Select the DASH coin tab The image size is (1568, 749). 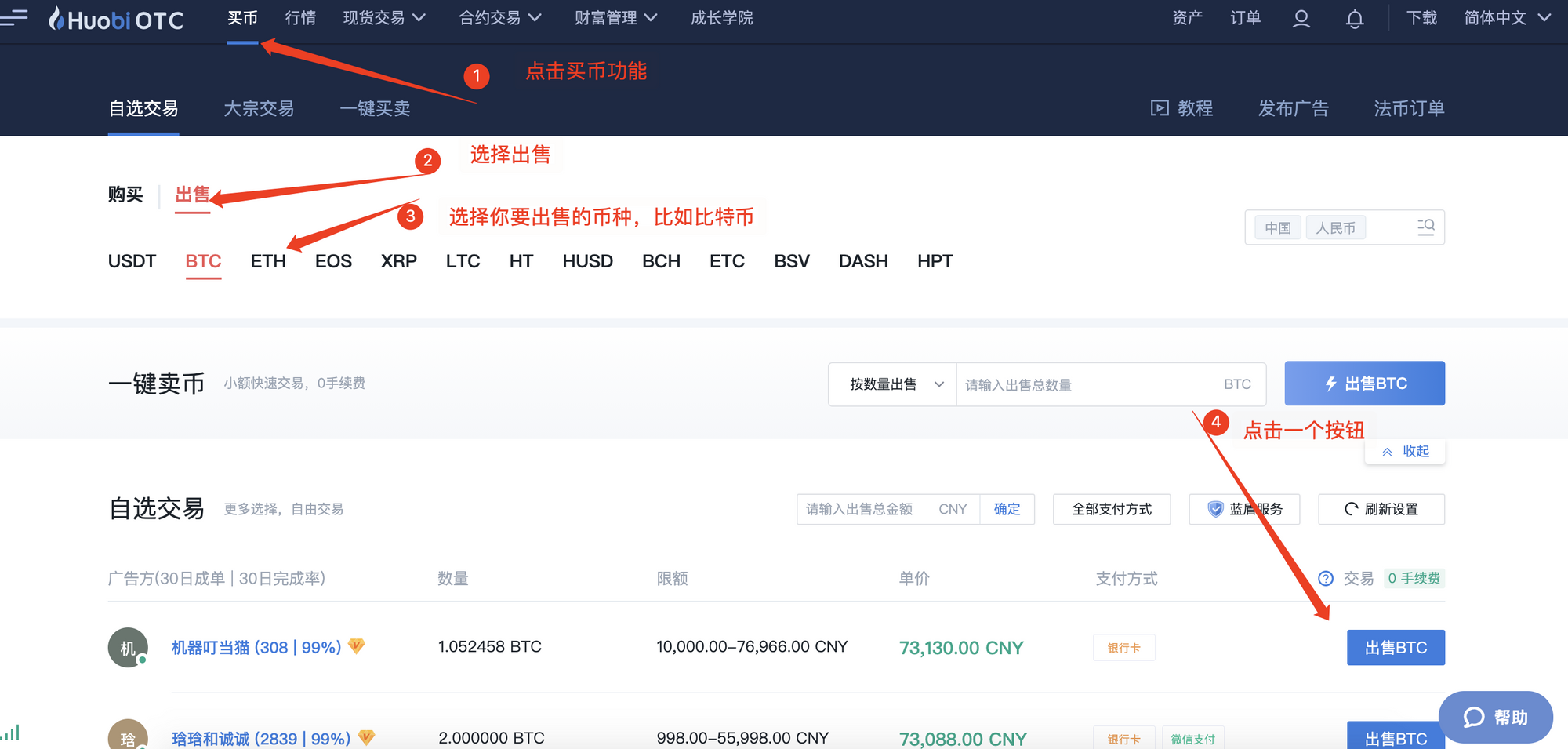tap(863, 261)
